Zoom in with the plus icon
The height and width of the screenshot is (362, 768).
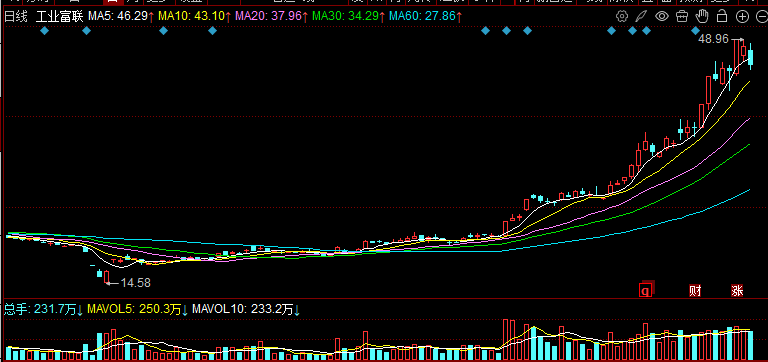pos(743,16)
